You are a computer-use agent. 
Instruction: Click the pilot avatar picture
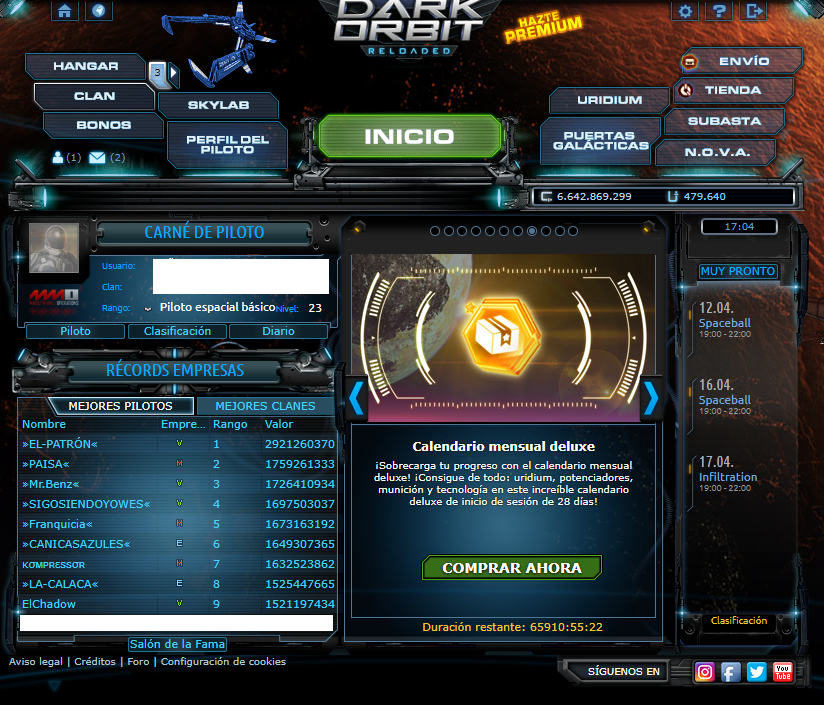tap(54, 247)
